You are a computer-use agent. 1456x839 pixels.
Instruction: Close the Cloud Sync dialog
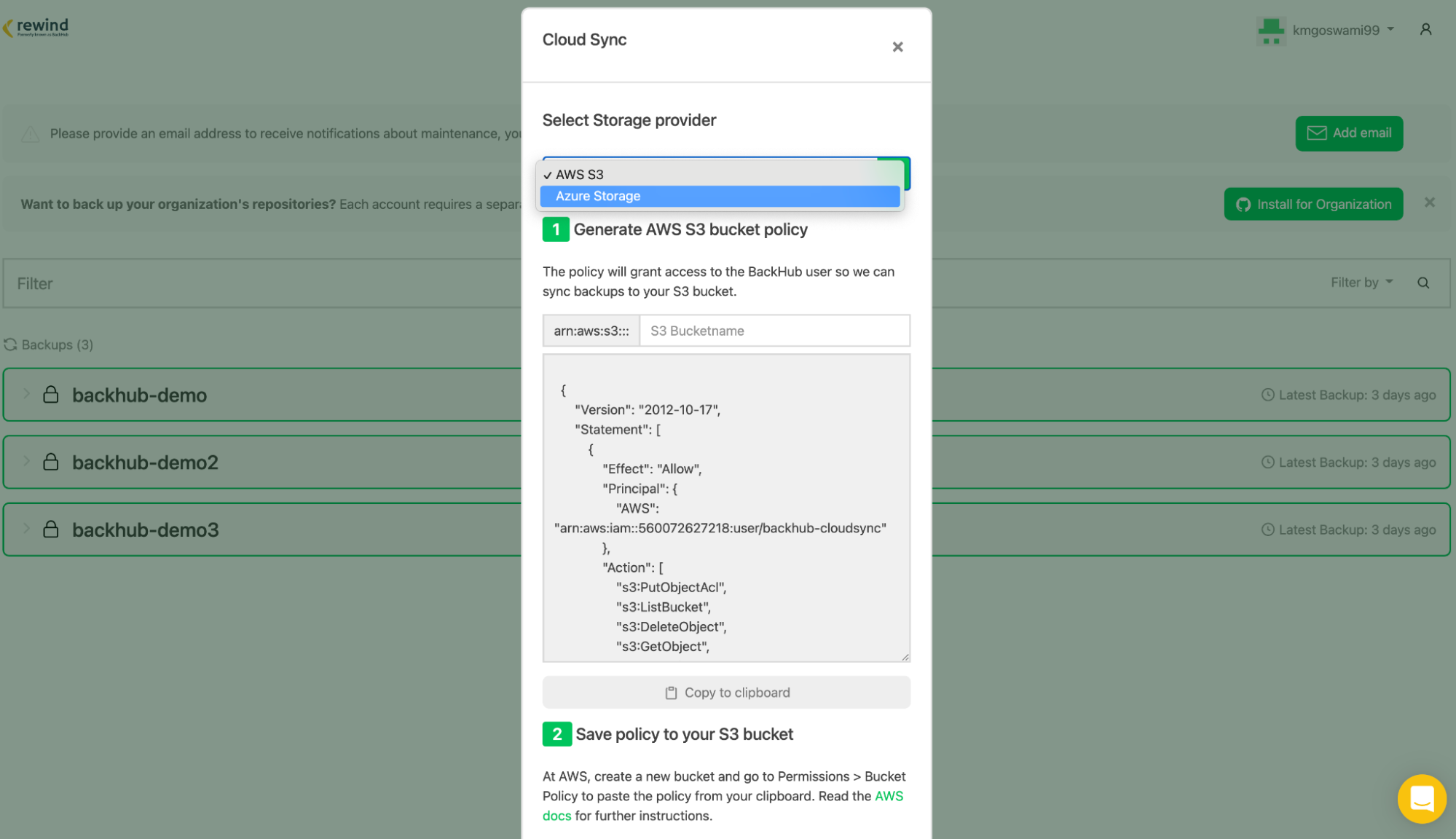point(897,47)
